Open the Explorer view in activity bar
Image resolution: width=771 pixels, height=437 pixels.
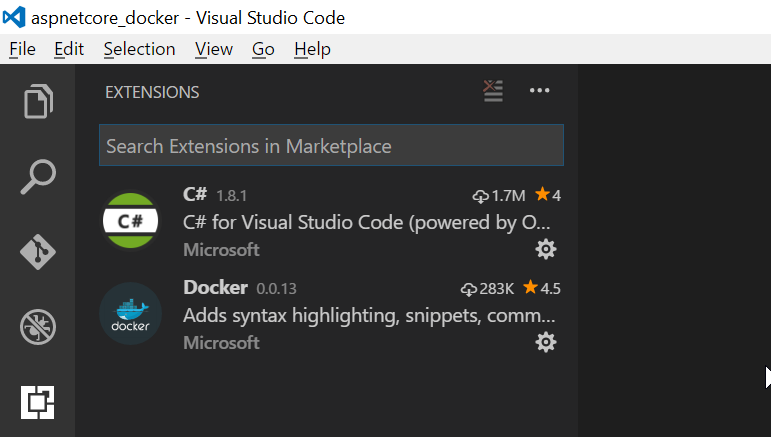[x=38, y=101]
